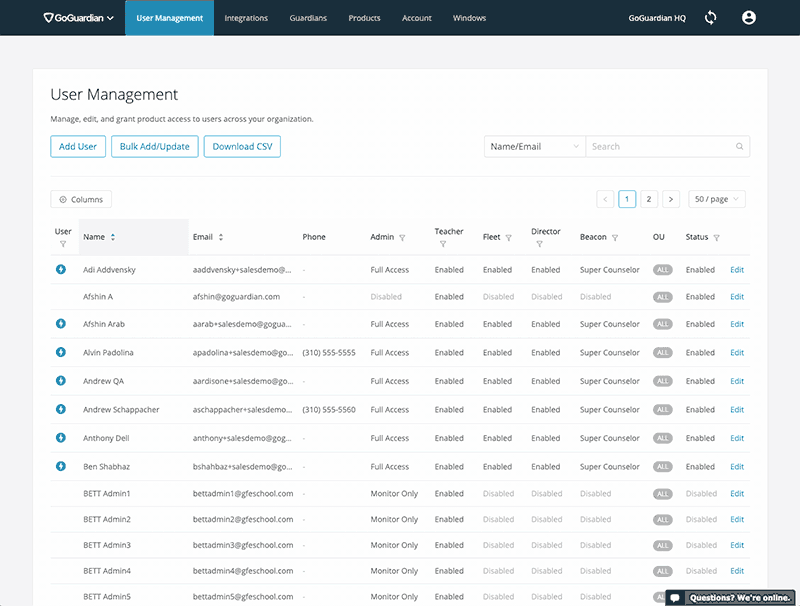Click ALL OU badge for Afshin A
The height and width of the screenshot is (606, 800).
662,297
